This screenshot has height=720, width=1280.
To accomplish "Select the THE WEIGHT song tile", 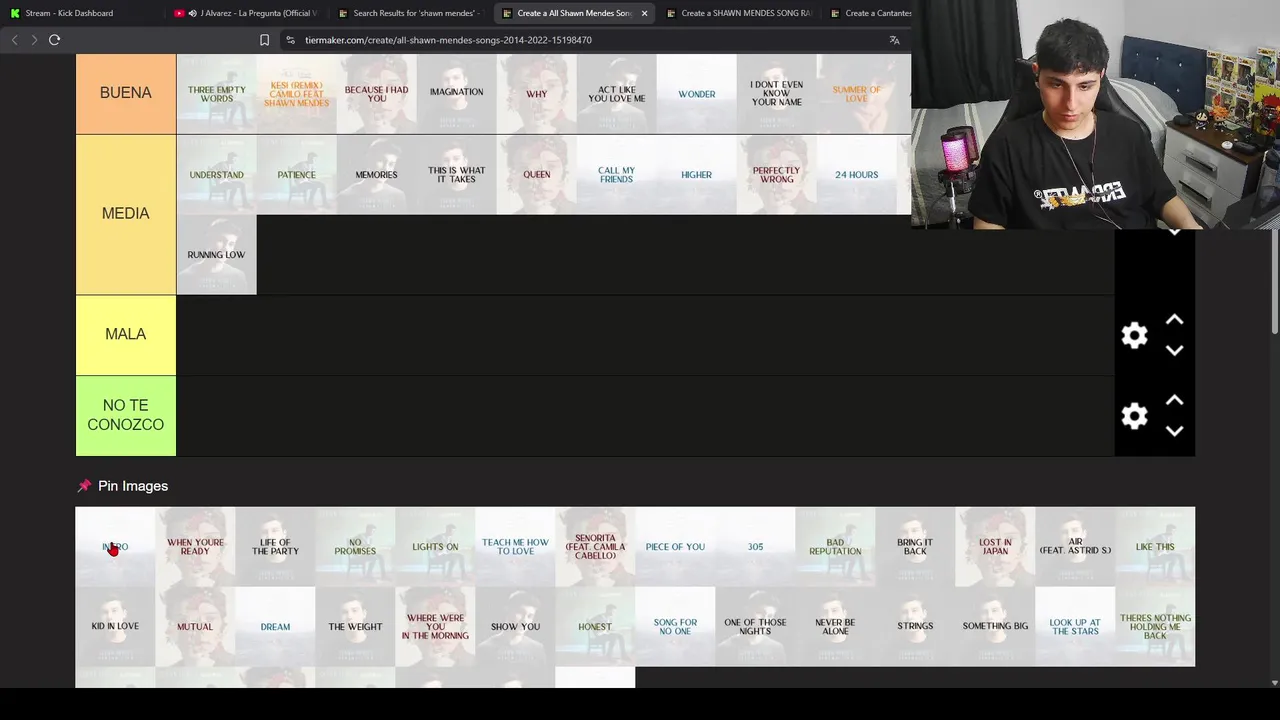I will 355,627.
